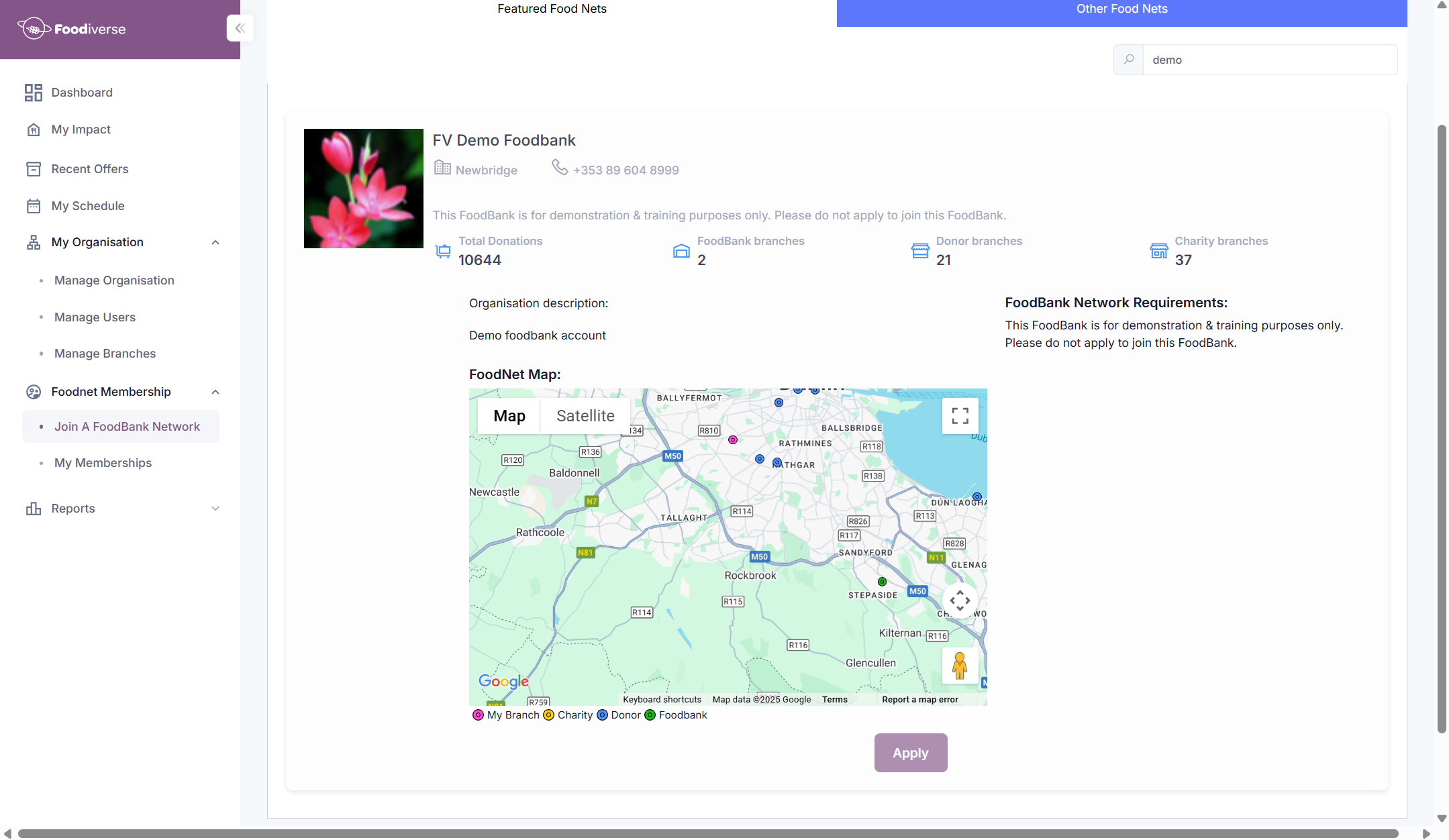Open the Featured Food Nets tab
1449x840 pixels.
coord(552,9)
